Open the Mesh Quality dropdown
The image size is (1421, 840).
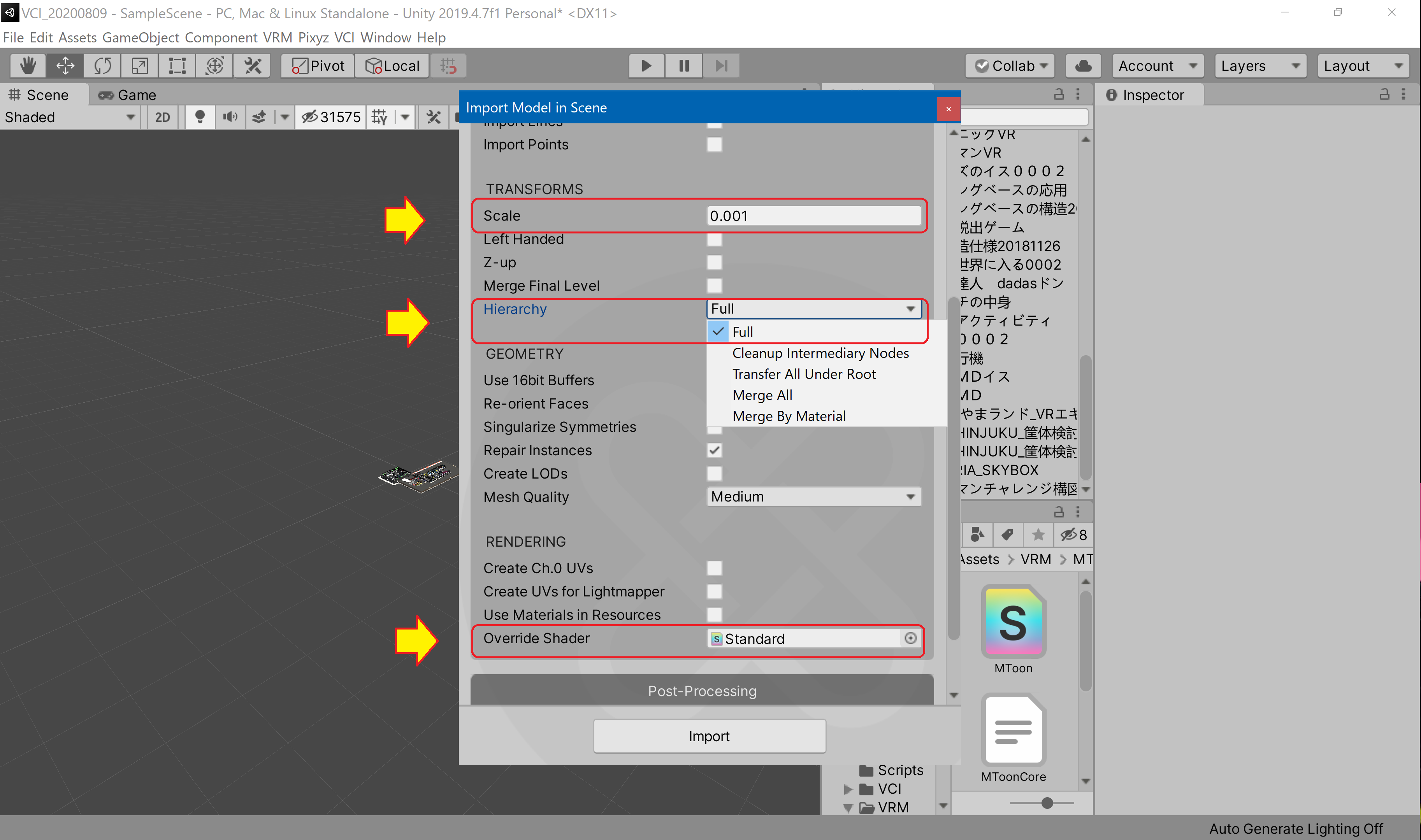(813, 496)
